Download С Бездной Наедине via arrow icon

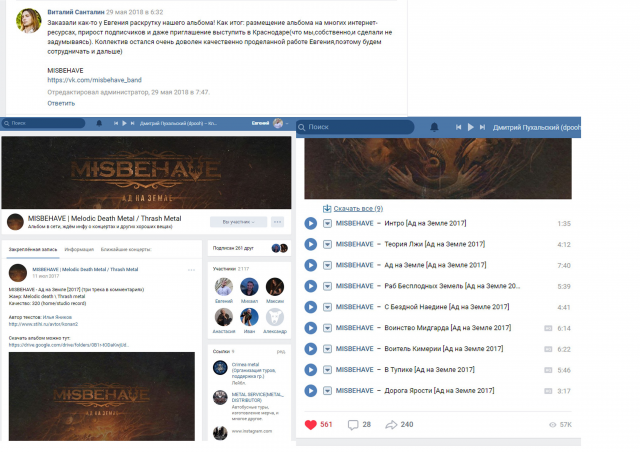tap(327, 307)
